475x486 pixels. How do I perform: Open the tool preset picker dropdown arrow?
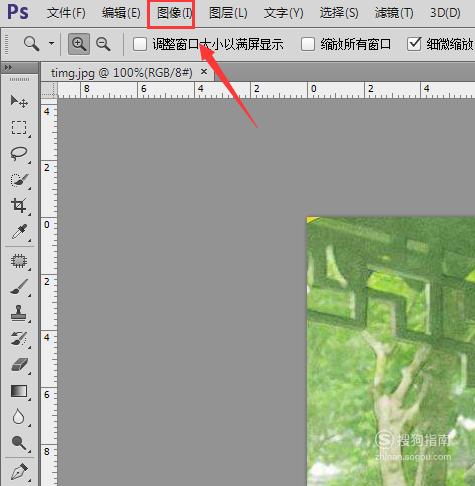click(51, 43)
